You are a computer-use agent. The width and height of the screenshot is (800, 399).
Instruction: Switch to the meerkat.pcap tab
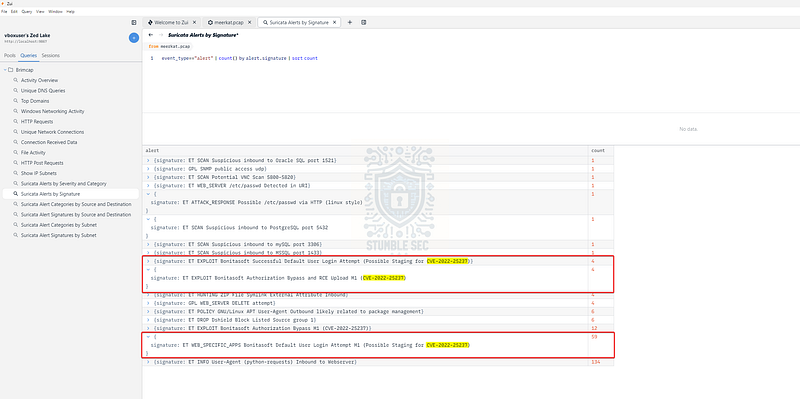click(x=229, y=22)
